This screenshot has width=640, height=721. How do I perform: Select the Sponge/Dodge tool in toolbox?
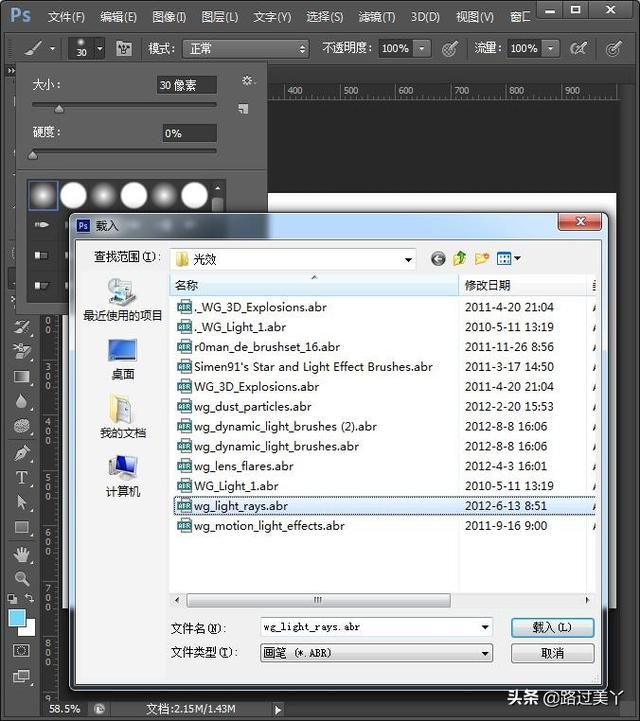point(22,427)
